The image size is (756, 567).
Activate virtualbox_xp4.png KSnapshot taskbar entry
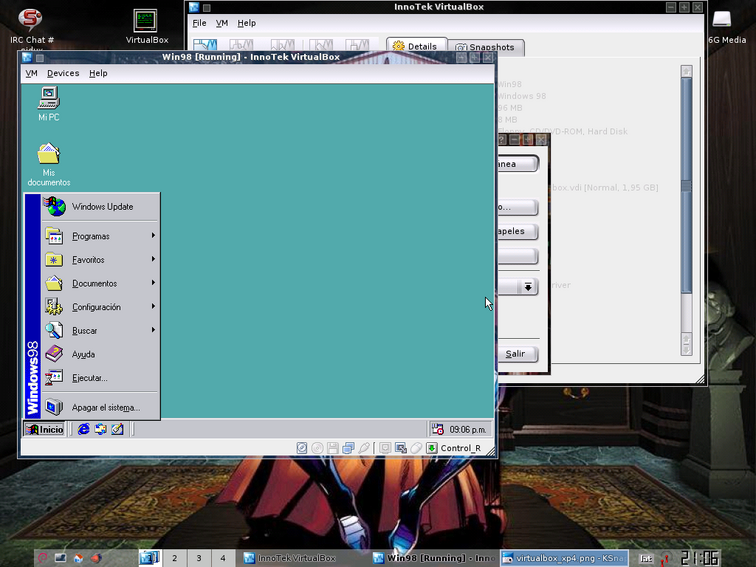564,558
